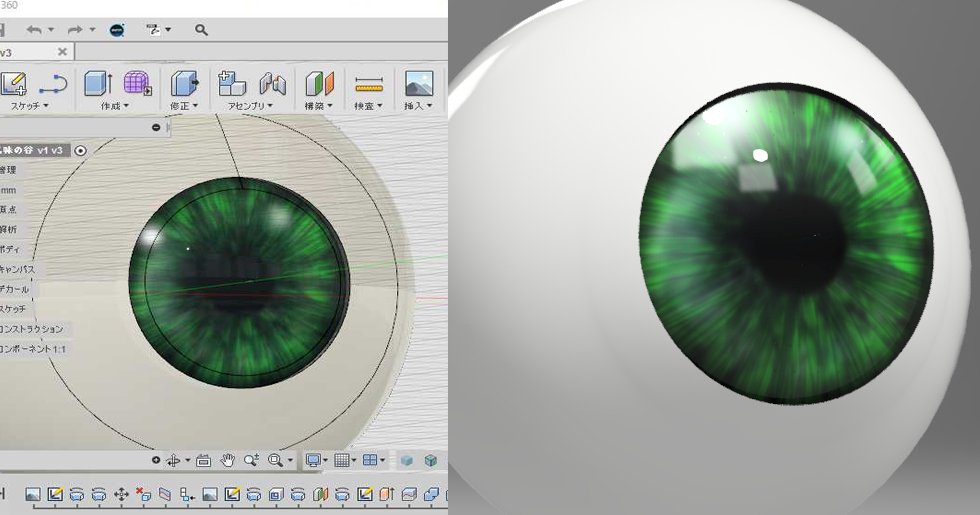
Task: Click the Display Settings monitor icon
Action: click(312, 461)
